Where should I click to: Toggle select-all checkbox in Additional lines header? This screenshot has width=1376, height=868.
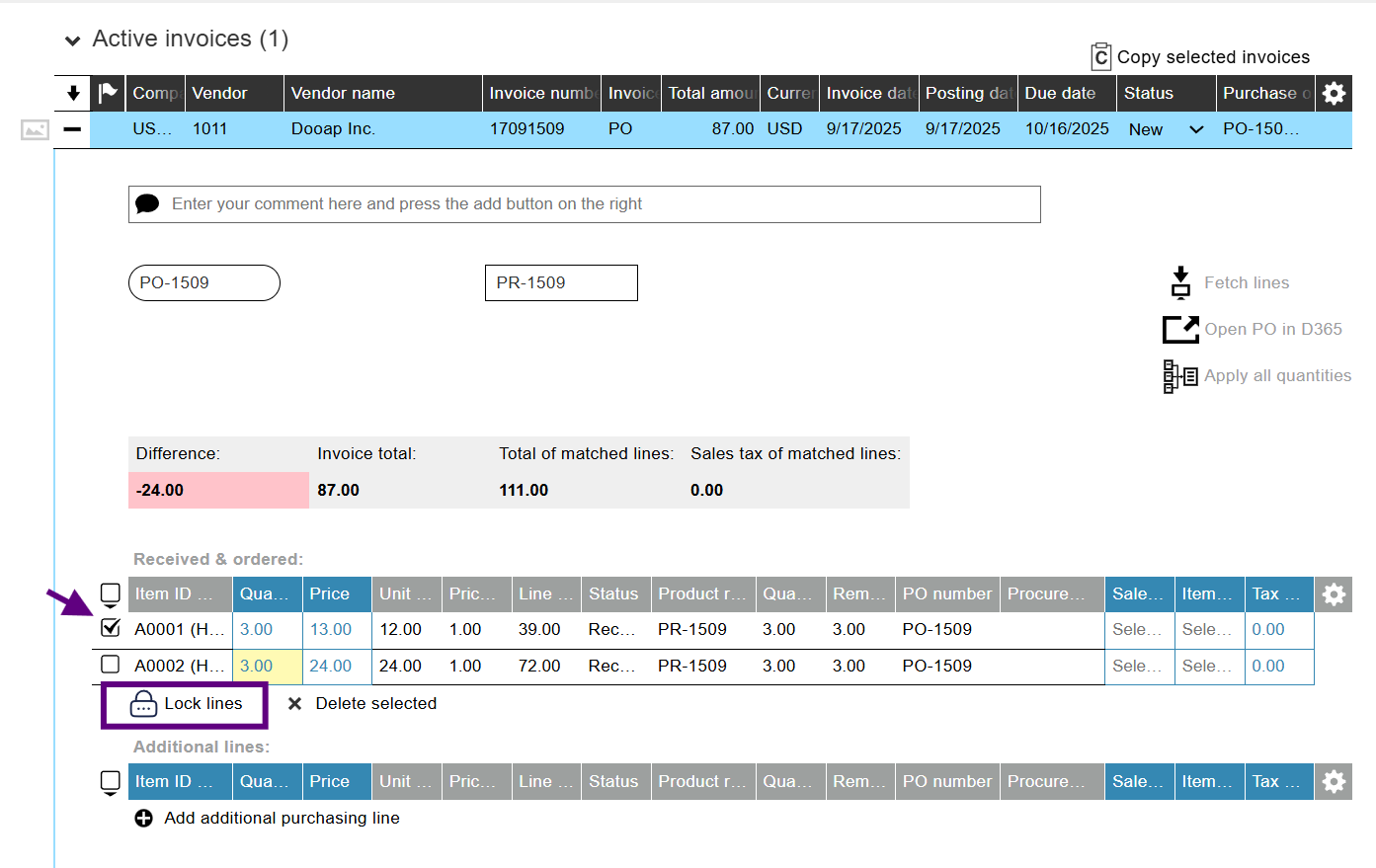coord(111,781)
